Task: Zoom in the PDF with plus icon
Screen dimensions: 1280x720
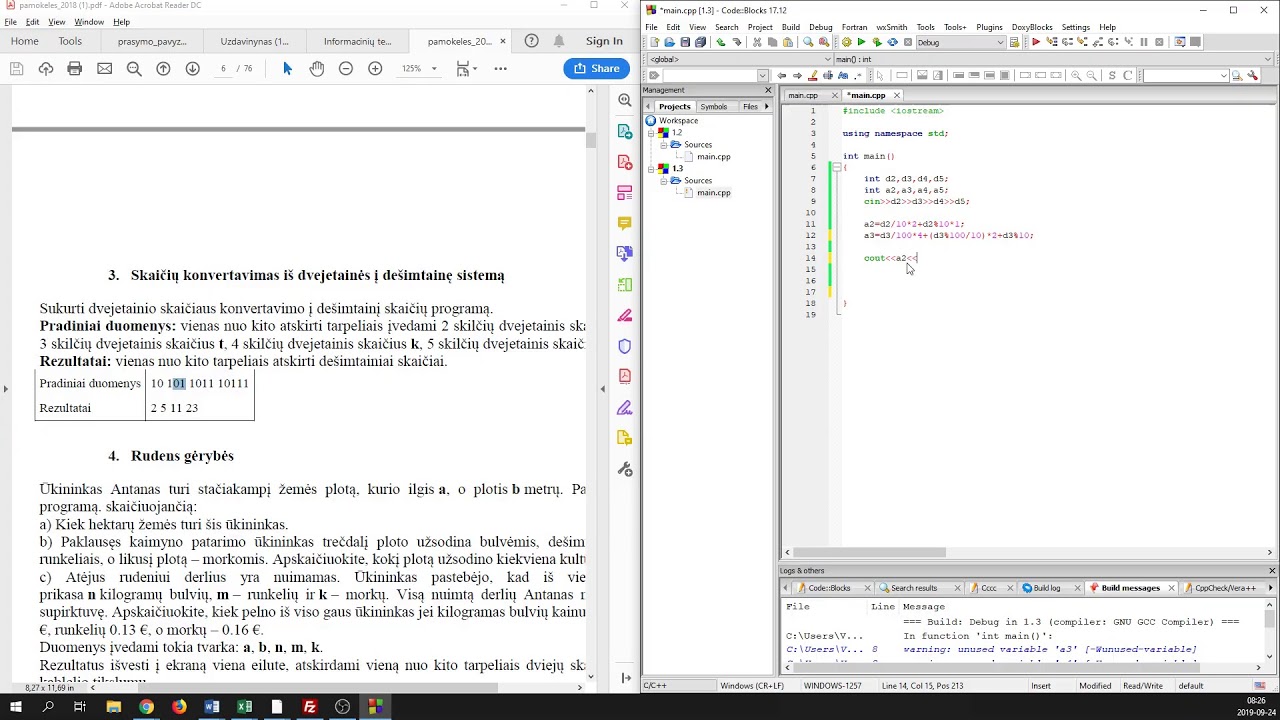Action: click(375, 68)
